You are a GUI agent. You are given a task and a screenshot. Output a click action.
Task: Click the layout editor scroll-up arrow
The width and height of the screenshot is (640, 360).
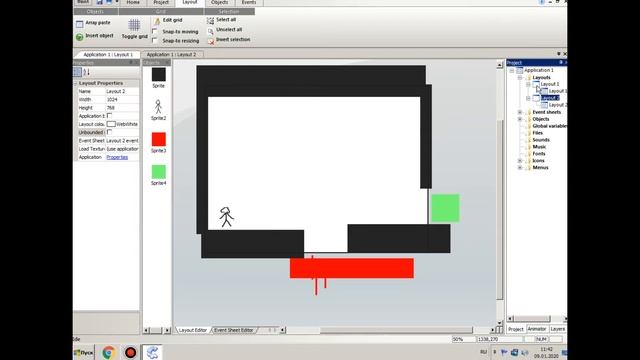pos(500,65)
